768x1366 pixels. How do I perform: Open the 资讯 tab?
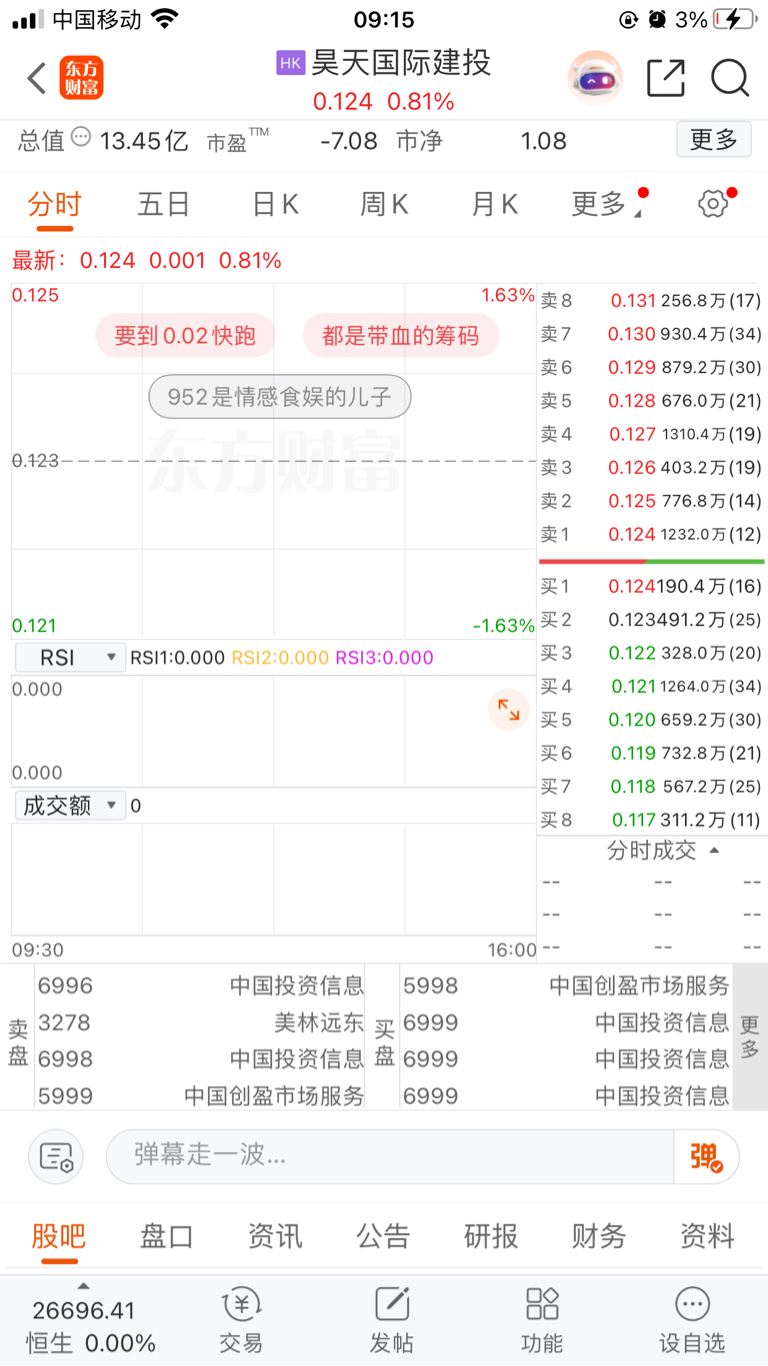pos(275,1237)
